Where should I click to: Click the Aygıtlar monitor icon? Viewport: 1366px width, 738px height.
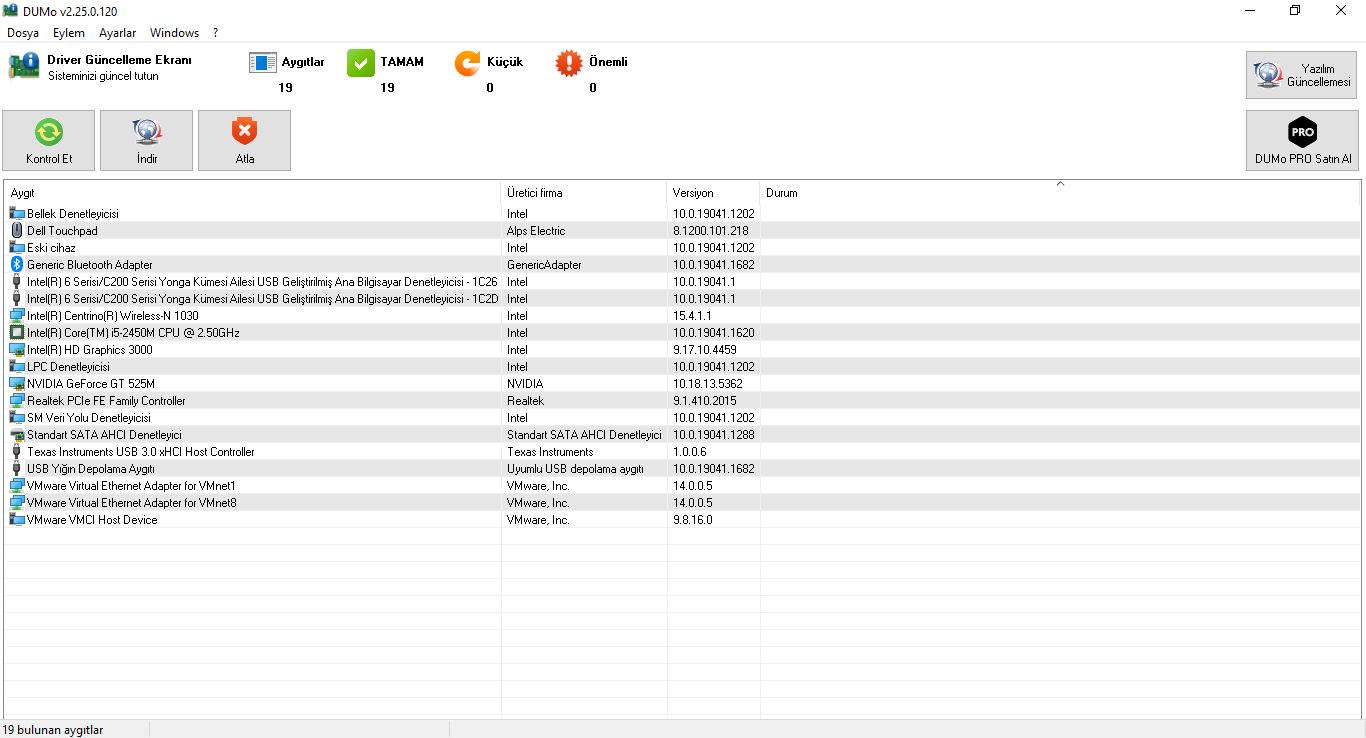(x=262, y=64)
